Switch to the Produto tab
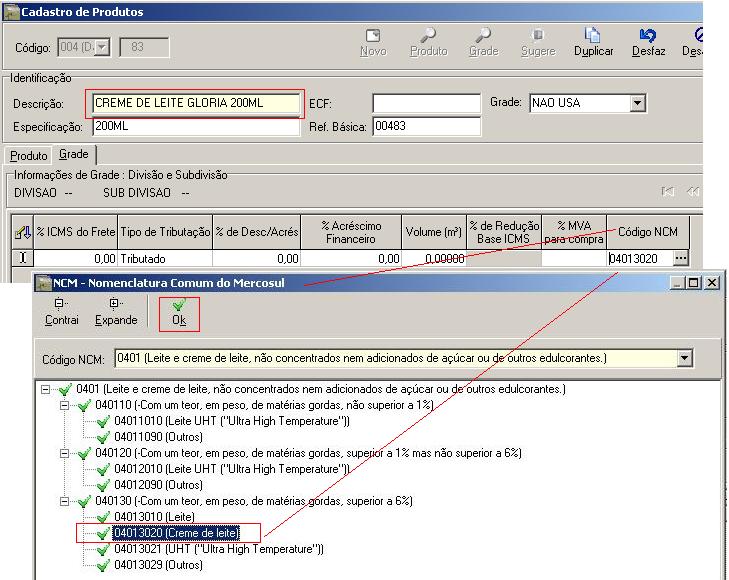The image size is (729, 580). 28,156
